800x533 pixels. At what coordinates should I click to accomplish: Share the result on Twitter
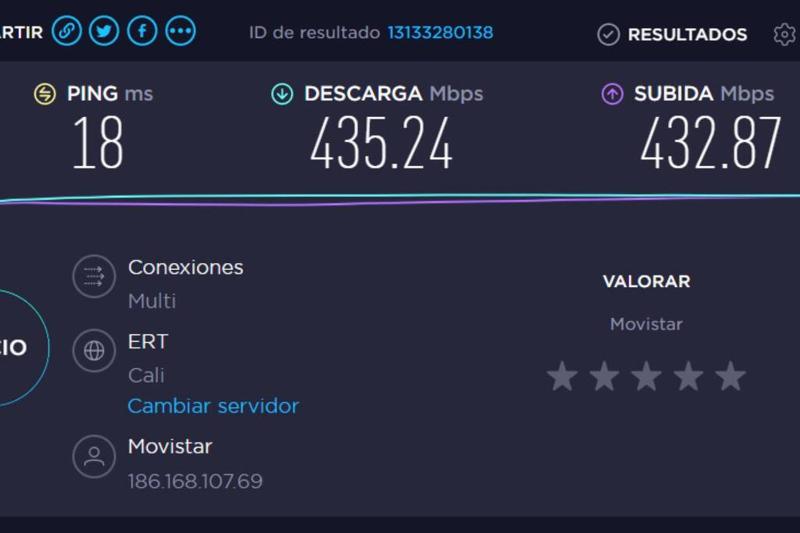(104, 31)
